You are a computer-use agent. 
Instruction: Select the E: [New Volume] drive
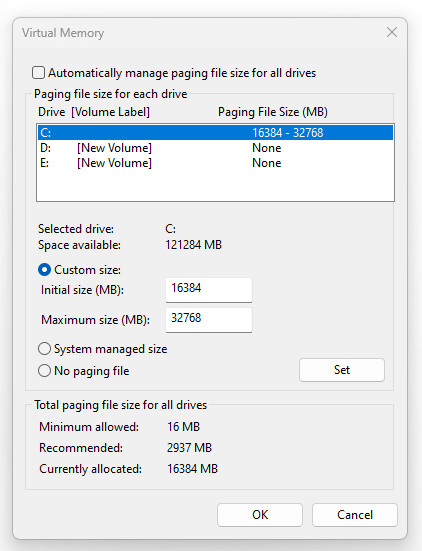click(x=215, y=163)
